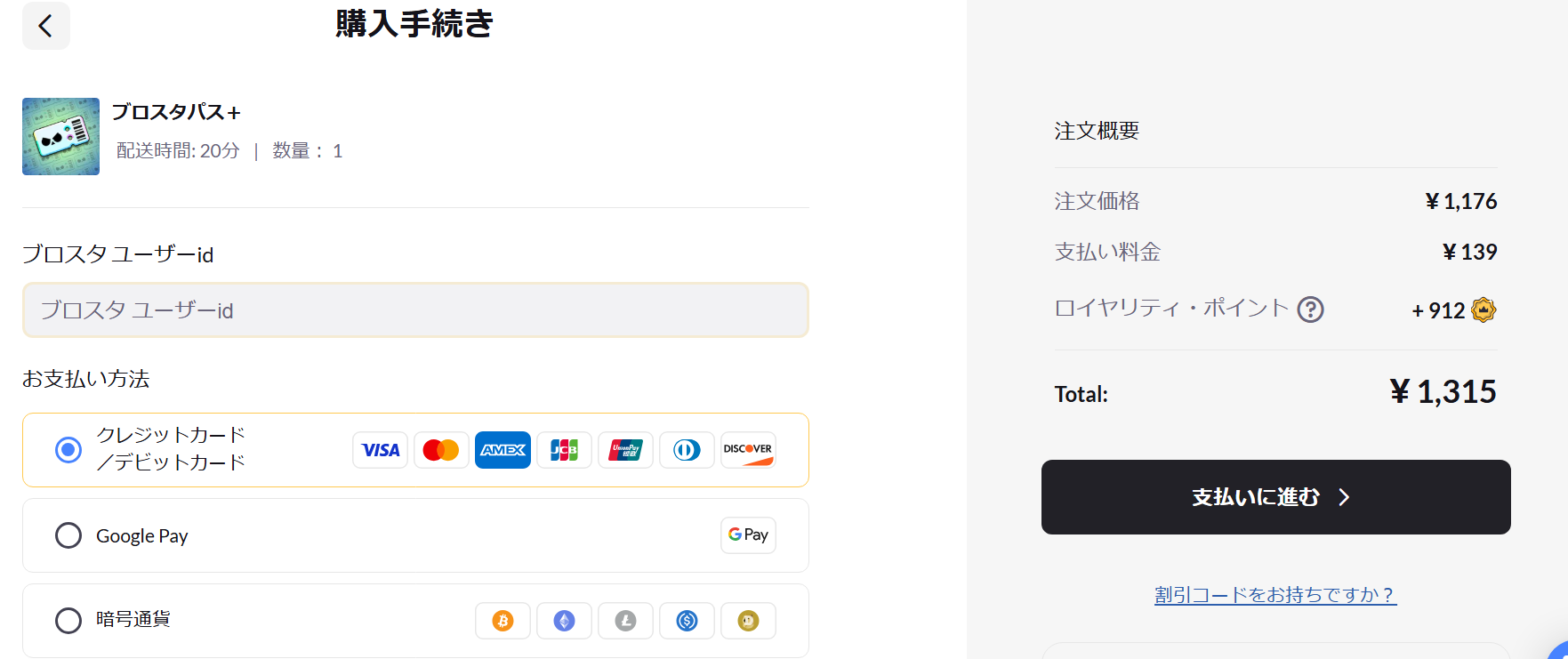This screenshot has height=659, width=1568.
Task: Click the Mastercard logo icon
Action: tap(441, 450)
